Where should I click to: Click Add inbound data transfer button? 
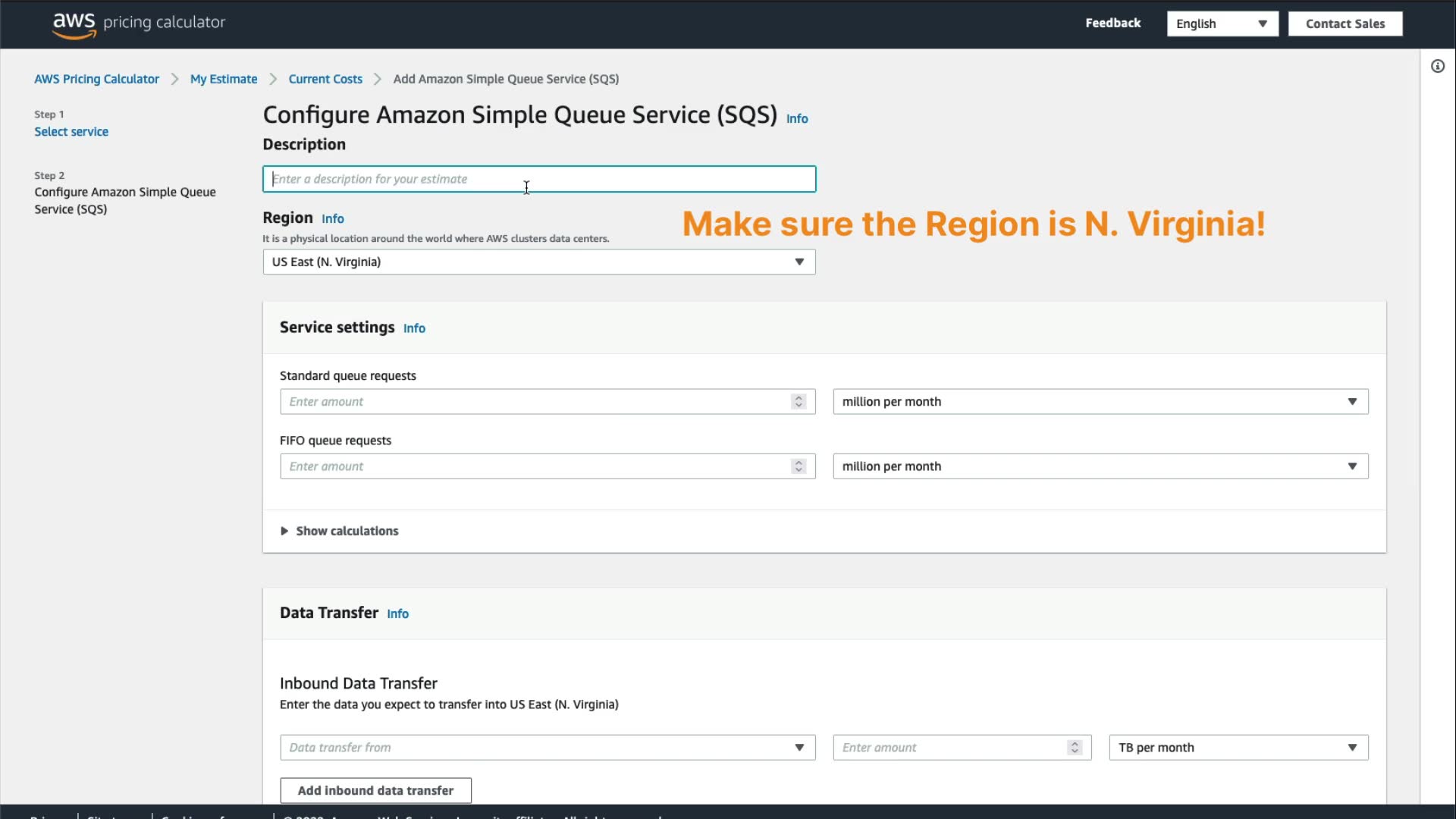coord(375,790)
